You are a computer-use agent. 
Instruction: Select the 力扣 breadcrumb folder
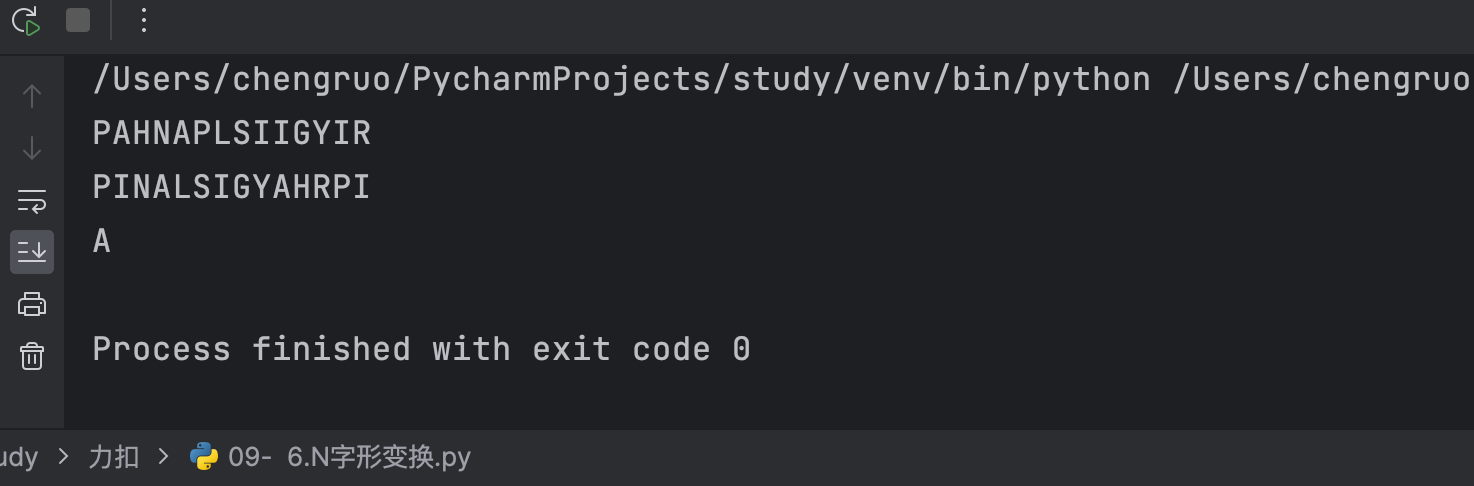coord(113,458)
